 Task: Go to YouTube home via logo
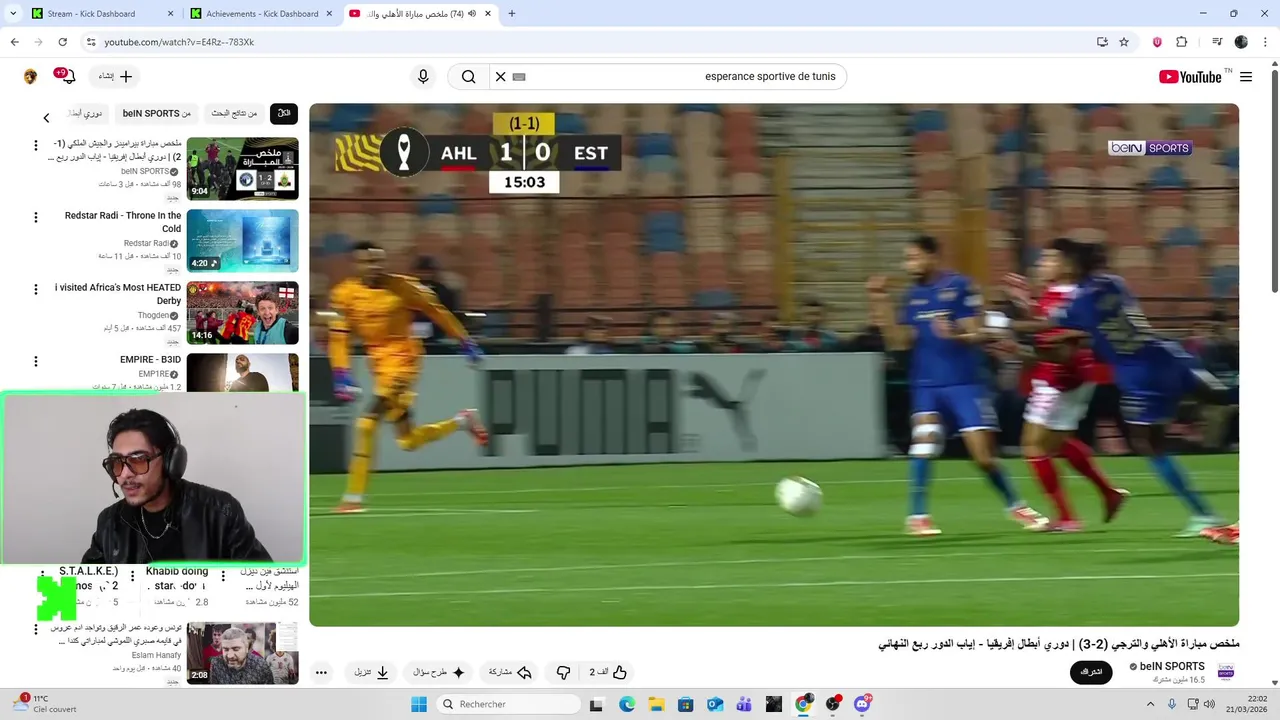pos(1190,77)
